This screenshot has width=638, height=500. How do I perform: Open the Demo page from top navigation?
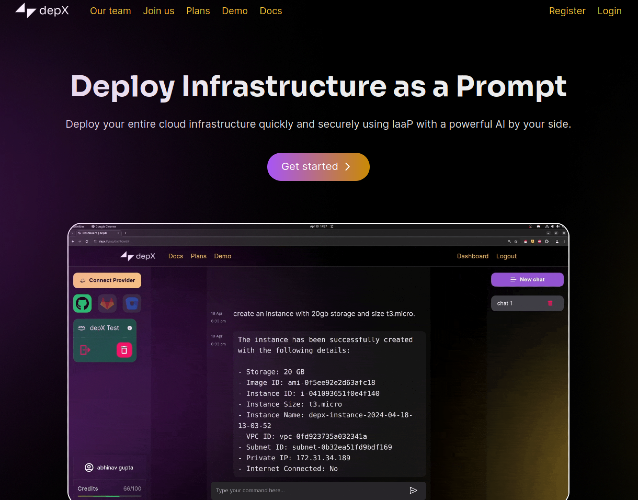235,11
